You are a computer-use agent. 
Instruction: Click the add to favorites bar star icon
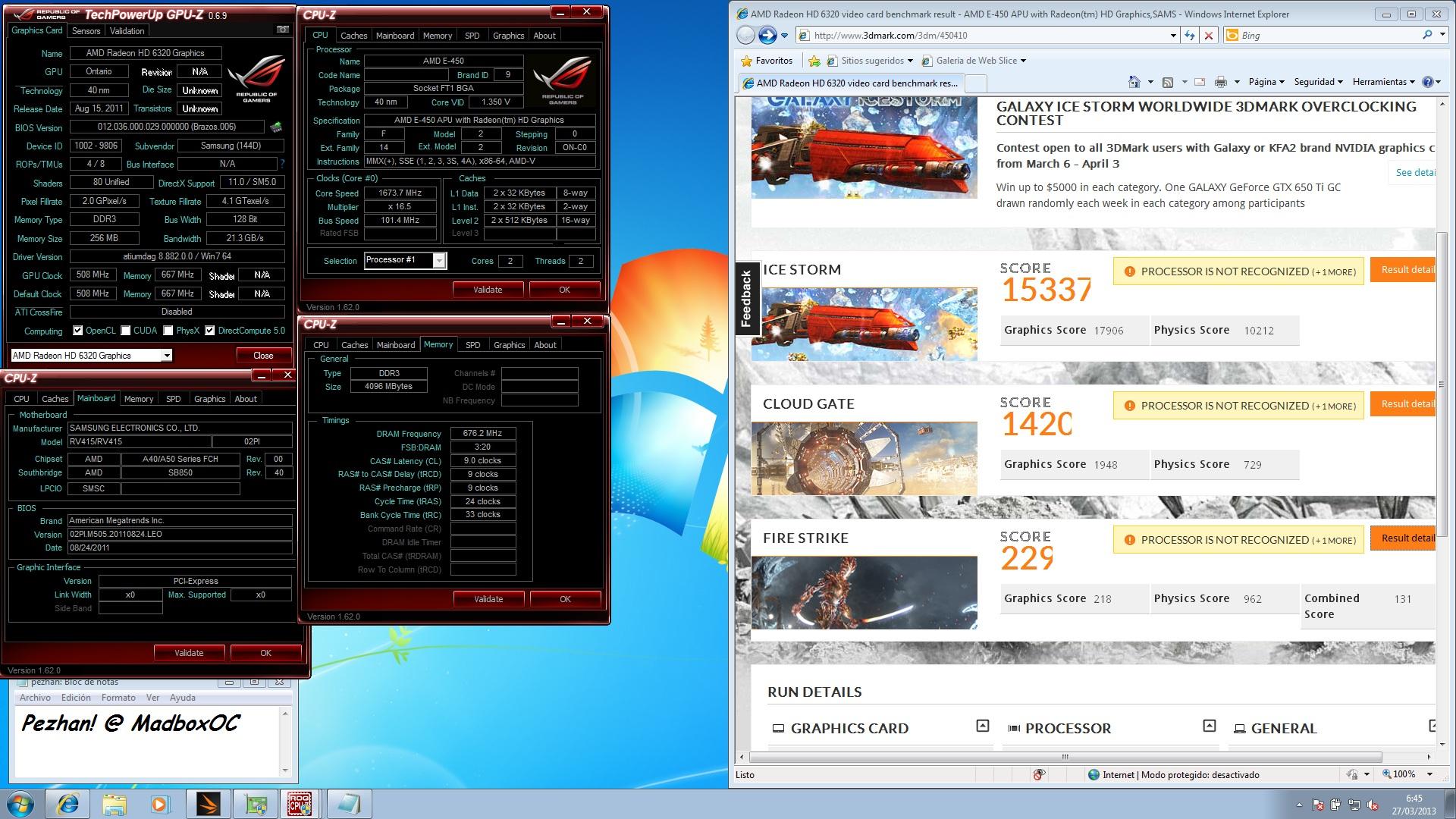814,61
